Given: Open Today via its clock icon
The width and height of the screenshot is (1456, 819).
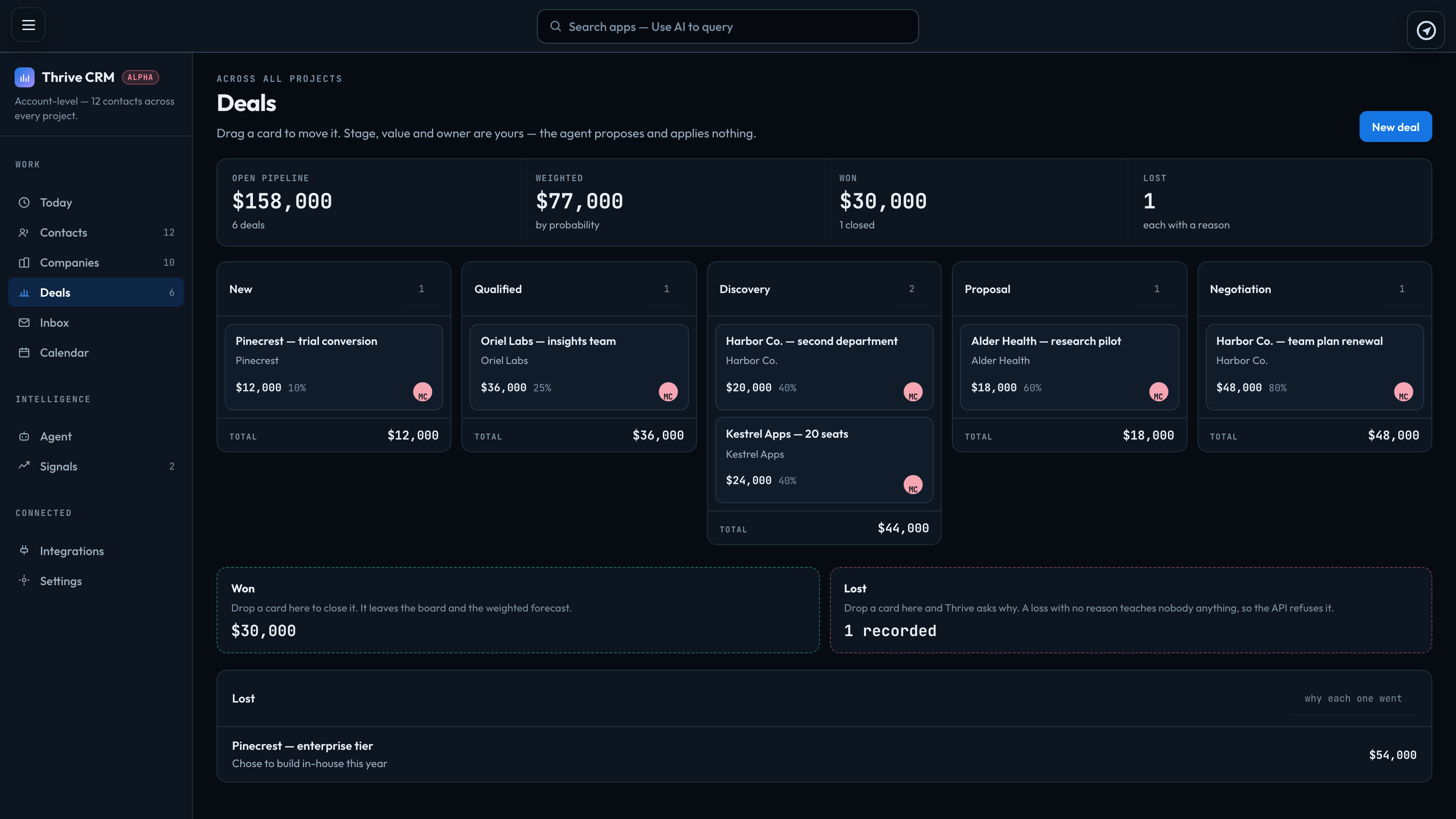Looking at the screenshot, I should [24, 202].
